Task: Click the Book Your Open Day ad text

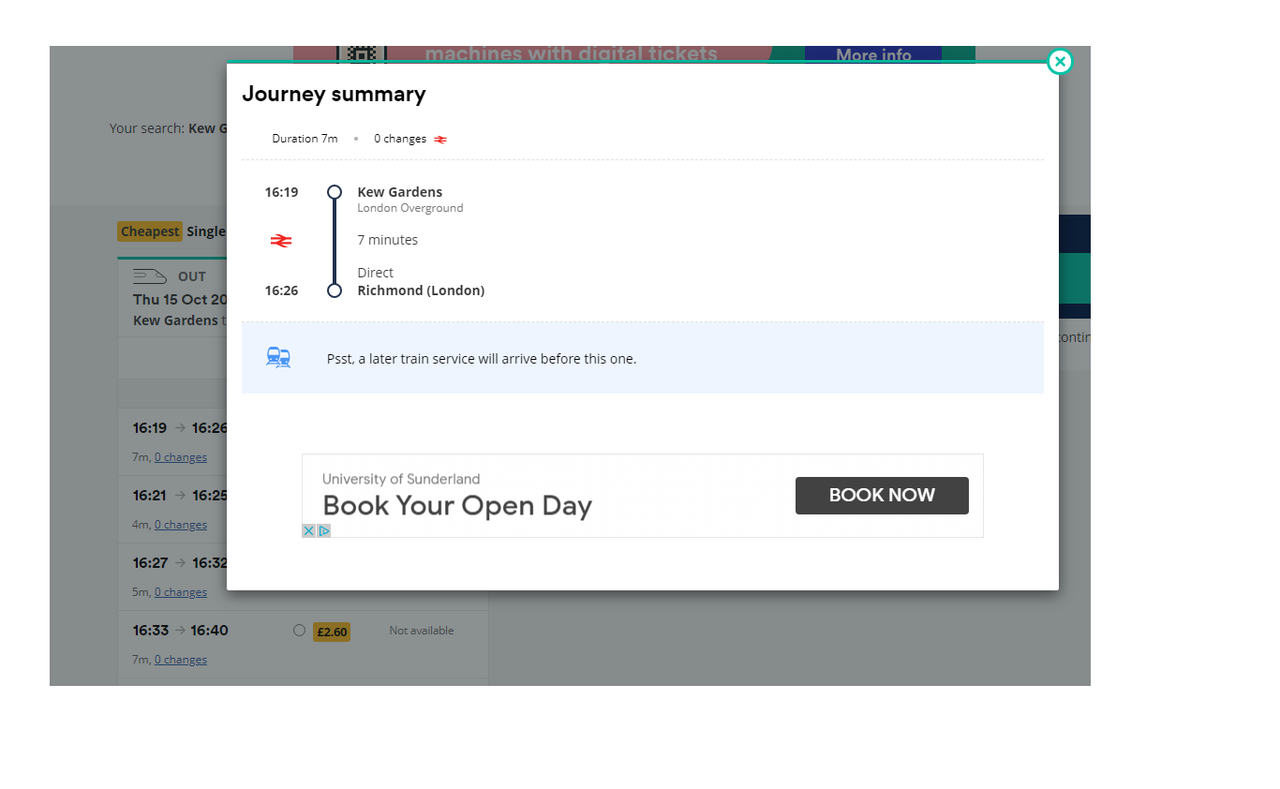Action: [x=457, y=506]
